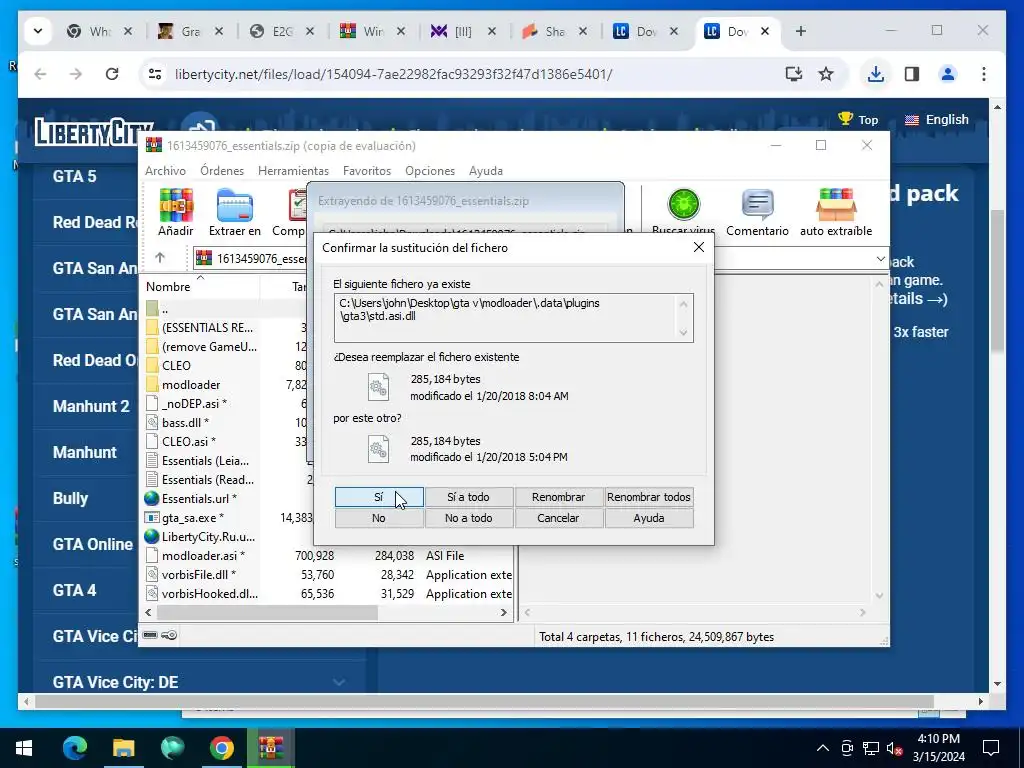Select the (remove GameU... folder

coord(209,347)
